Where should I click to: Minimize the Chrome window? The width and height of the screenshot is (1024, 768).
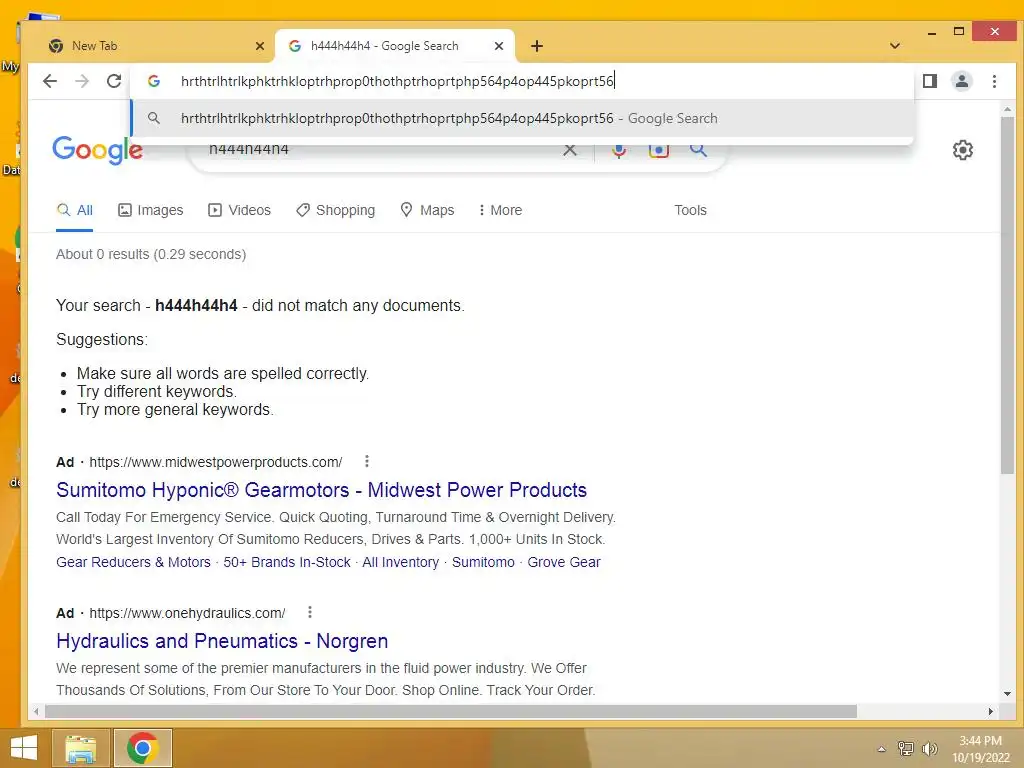tap(931, 31)
